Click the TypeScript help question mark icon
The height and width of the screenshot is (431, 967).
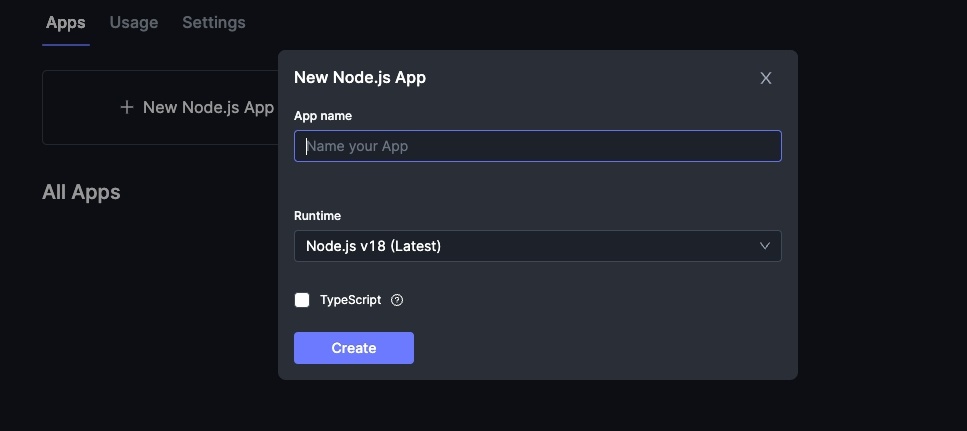(x=397, y=300)
